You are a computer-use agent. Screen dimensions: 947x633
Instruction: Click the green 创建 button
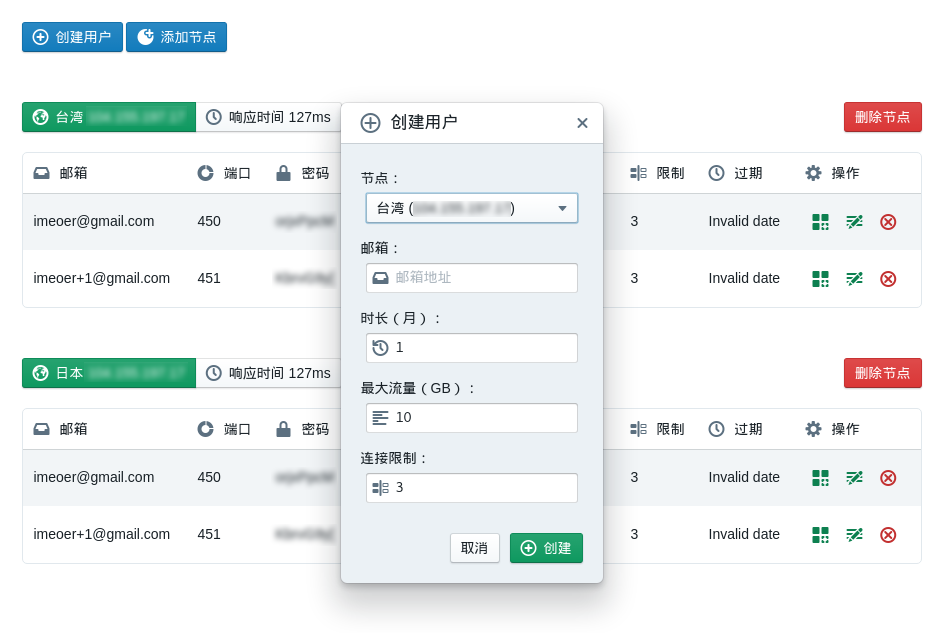(546, 548)
